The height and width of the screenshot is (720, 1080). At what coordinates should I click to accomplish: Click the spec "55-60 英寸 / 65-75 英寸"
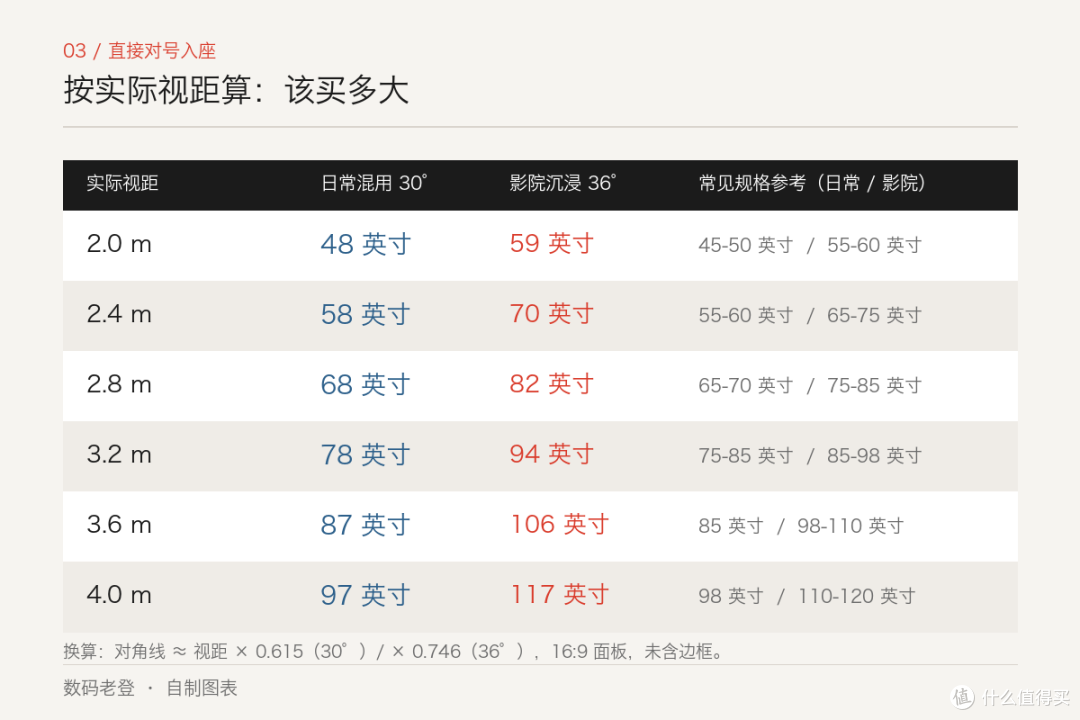click(x=810, y=316)
